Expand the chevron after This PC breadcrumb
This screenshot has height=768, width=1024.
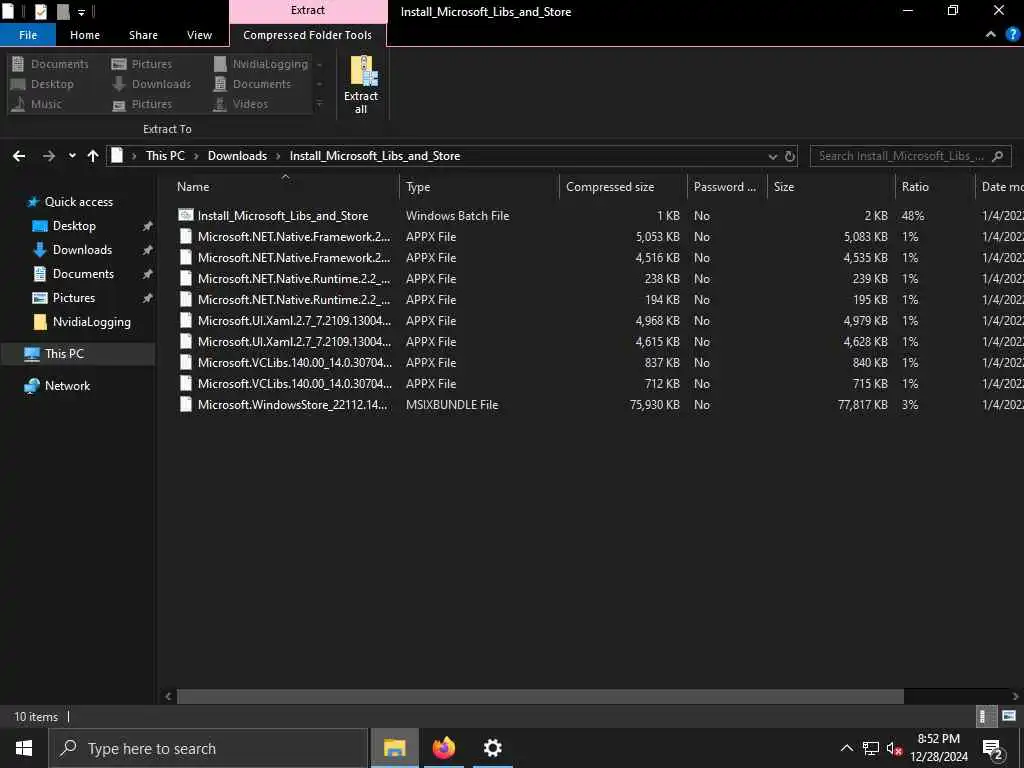click(x=196, y=156)
